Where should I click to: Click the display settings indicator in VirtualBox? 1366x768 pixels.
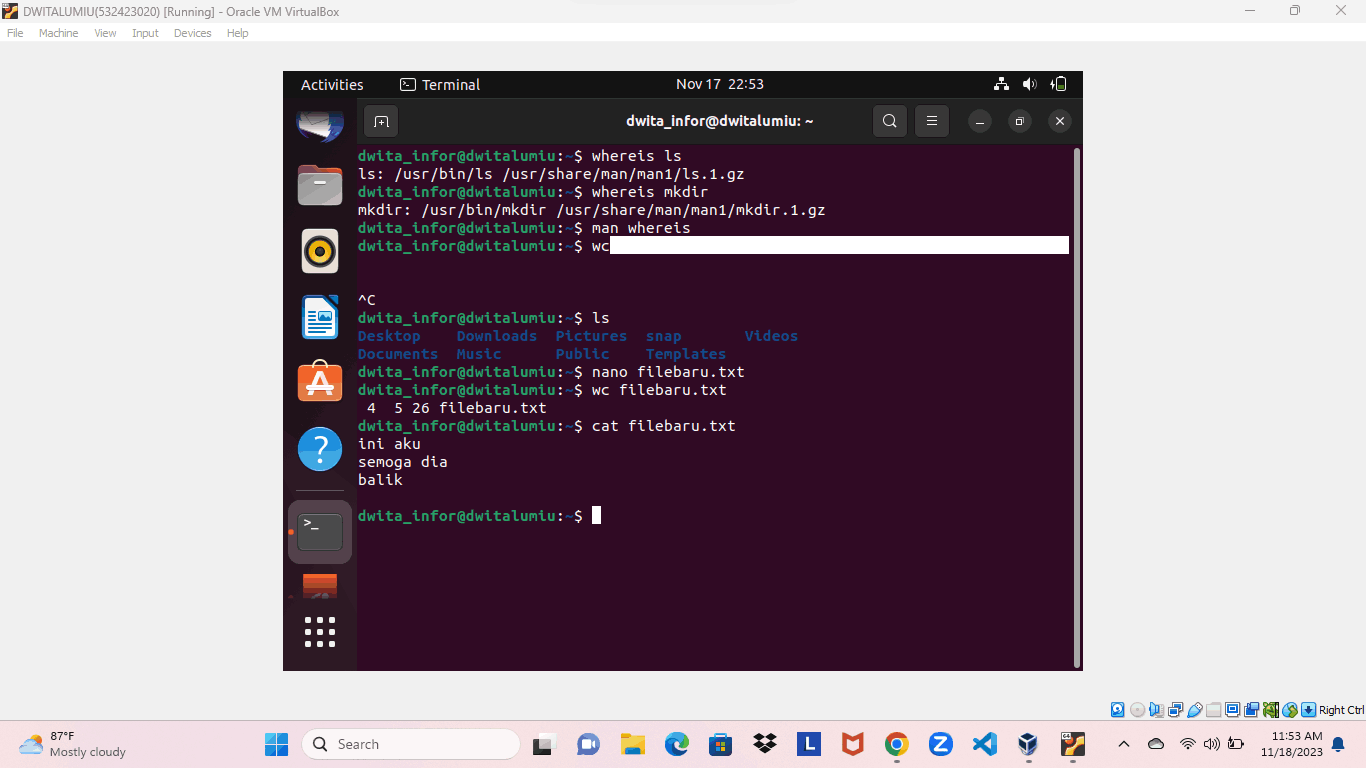pos(1233,710)
